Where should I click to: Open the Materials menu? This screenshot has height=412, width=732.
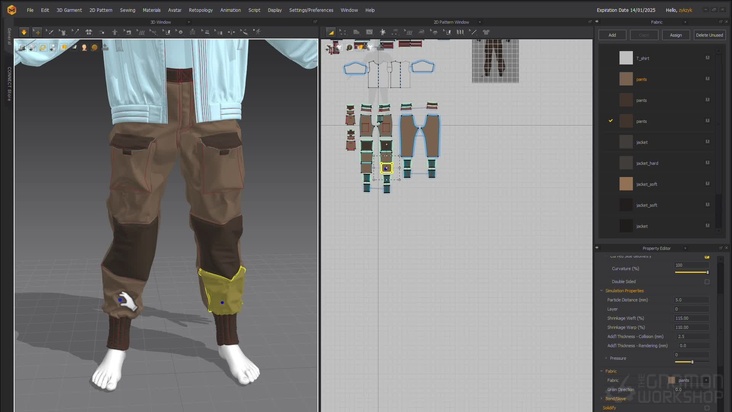151,10
